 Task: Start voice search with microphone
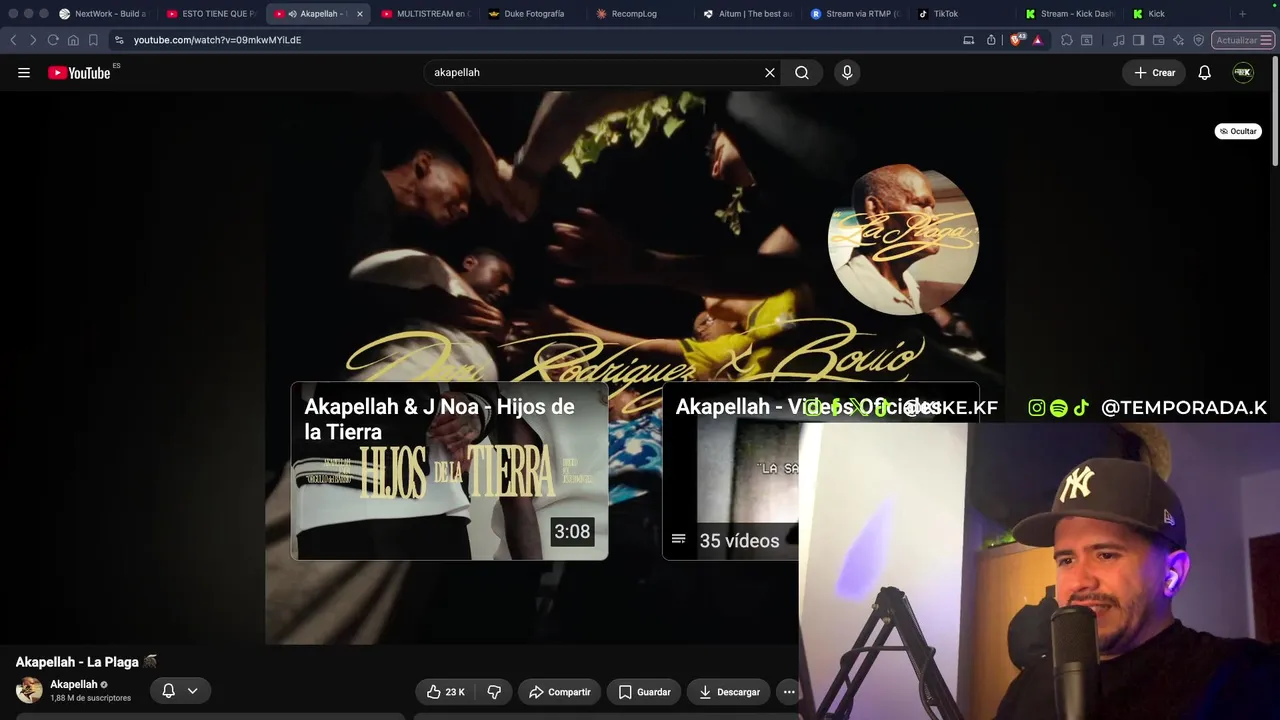point(847,73)
